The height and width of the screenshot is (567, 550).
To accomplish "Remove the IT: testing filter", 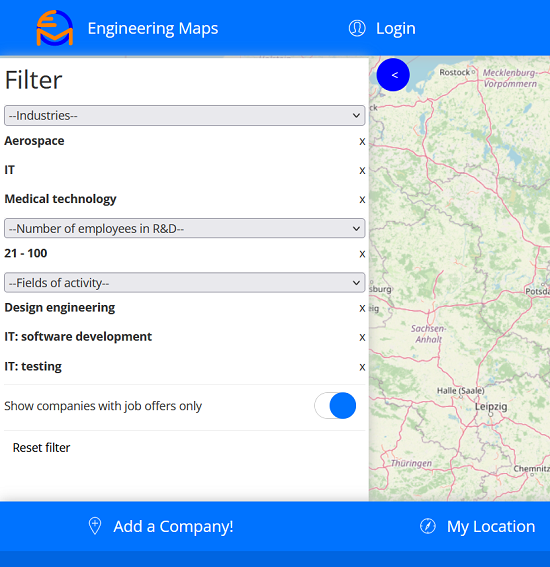I will (362, 367).
